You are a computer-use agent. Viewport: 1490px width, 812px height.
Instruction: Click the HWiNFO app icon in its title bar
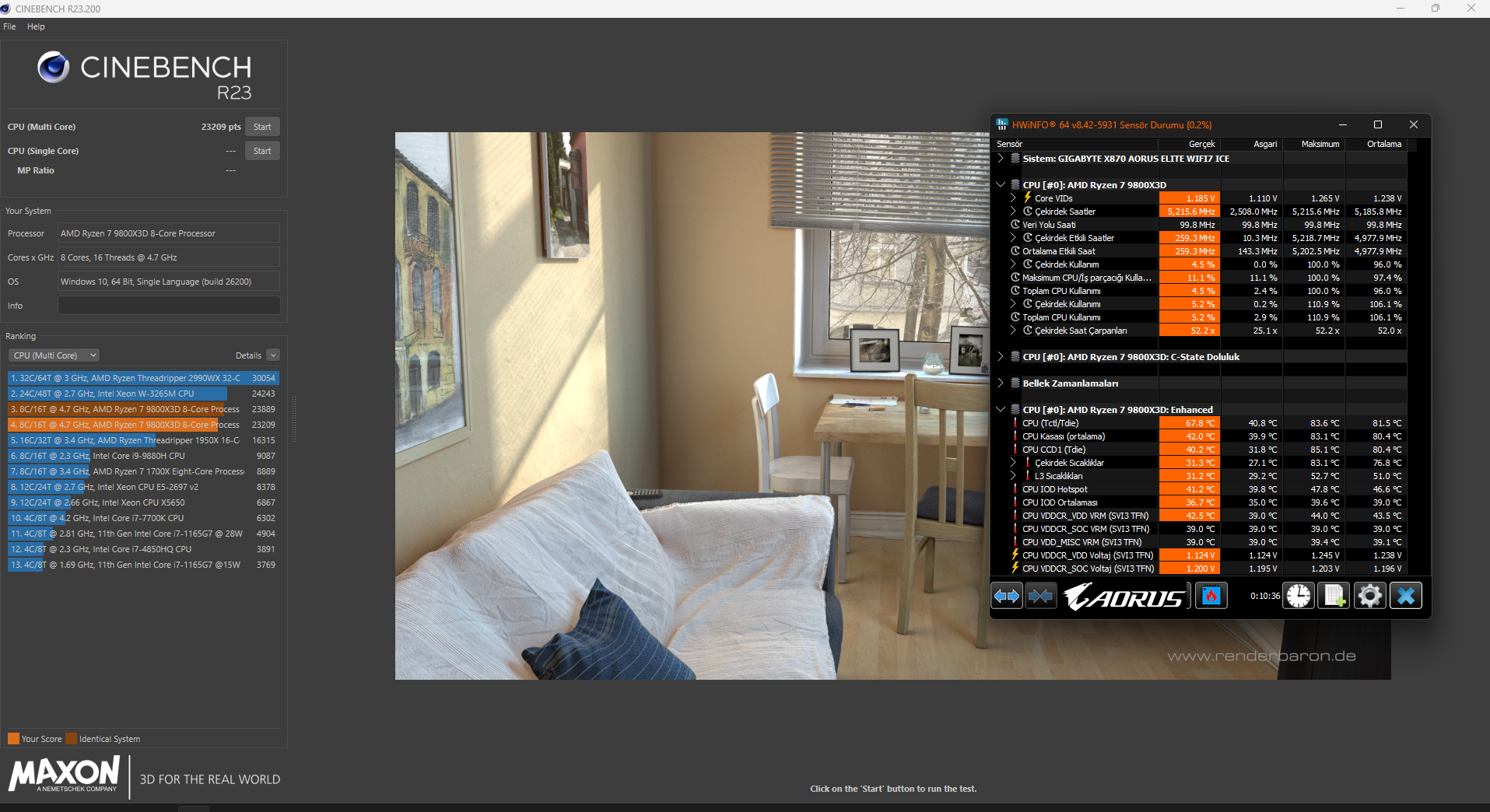[x=1002, y=124]
